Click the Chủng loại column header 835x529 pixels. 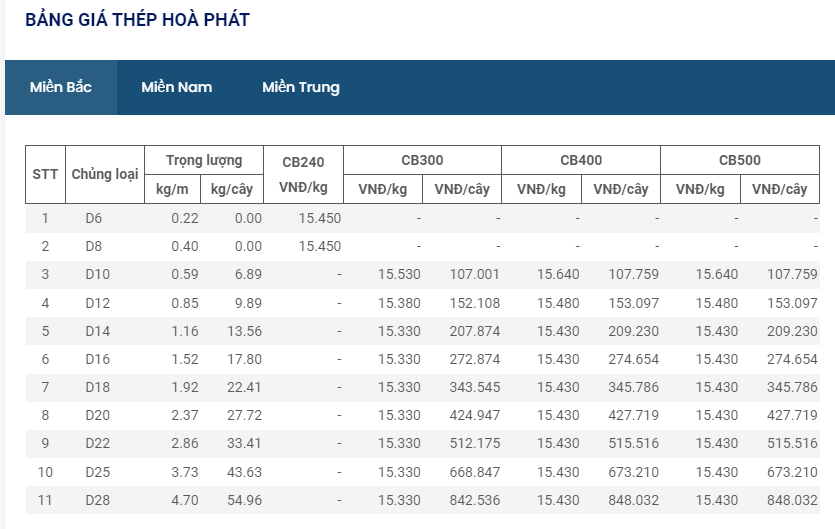(x=105, y=174)
